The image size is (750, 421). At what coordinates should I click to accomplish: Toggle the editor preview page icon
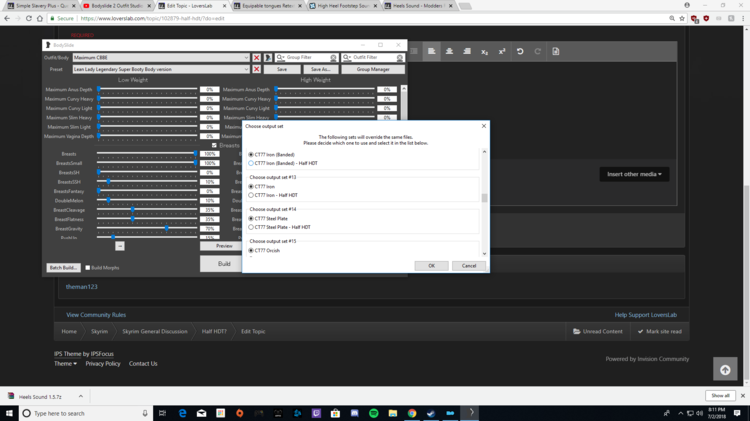[555, 51]
